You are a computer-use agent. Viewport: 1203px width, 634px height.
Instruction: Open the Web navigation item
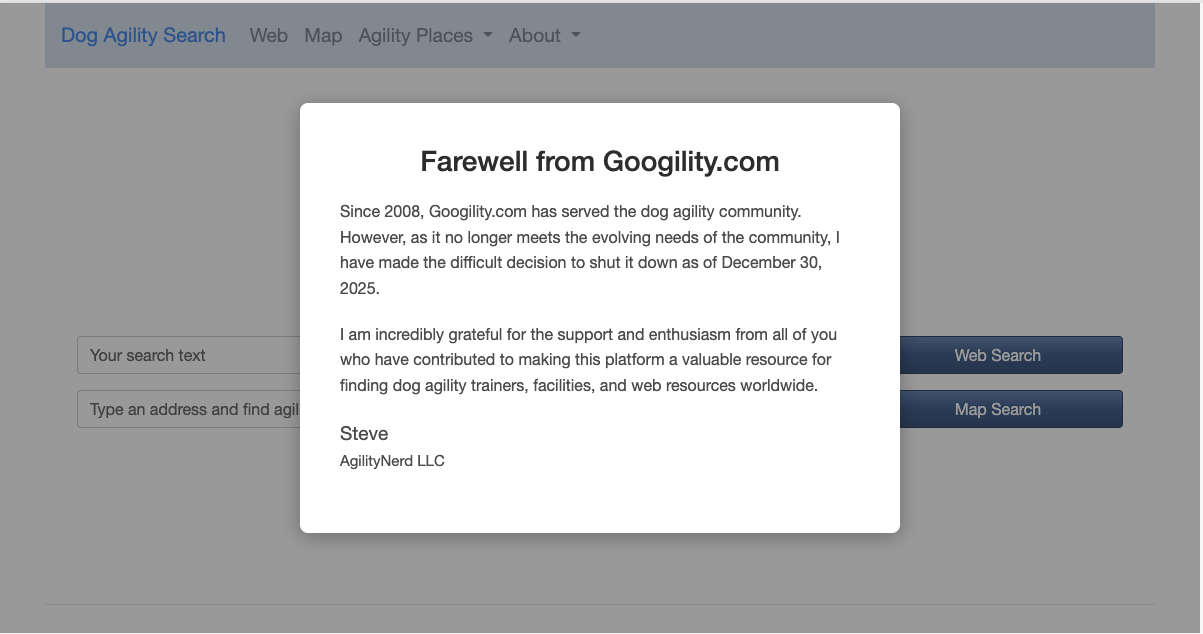point(268,35)
